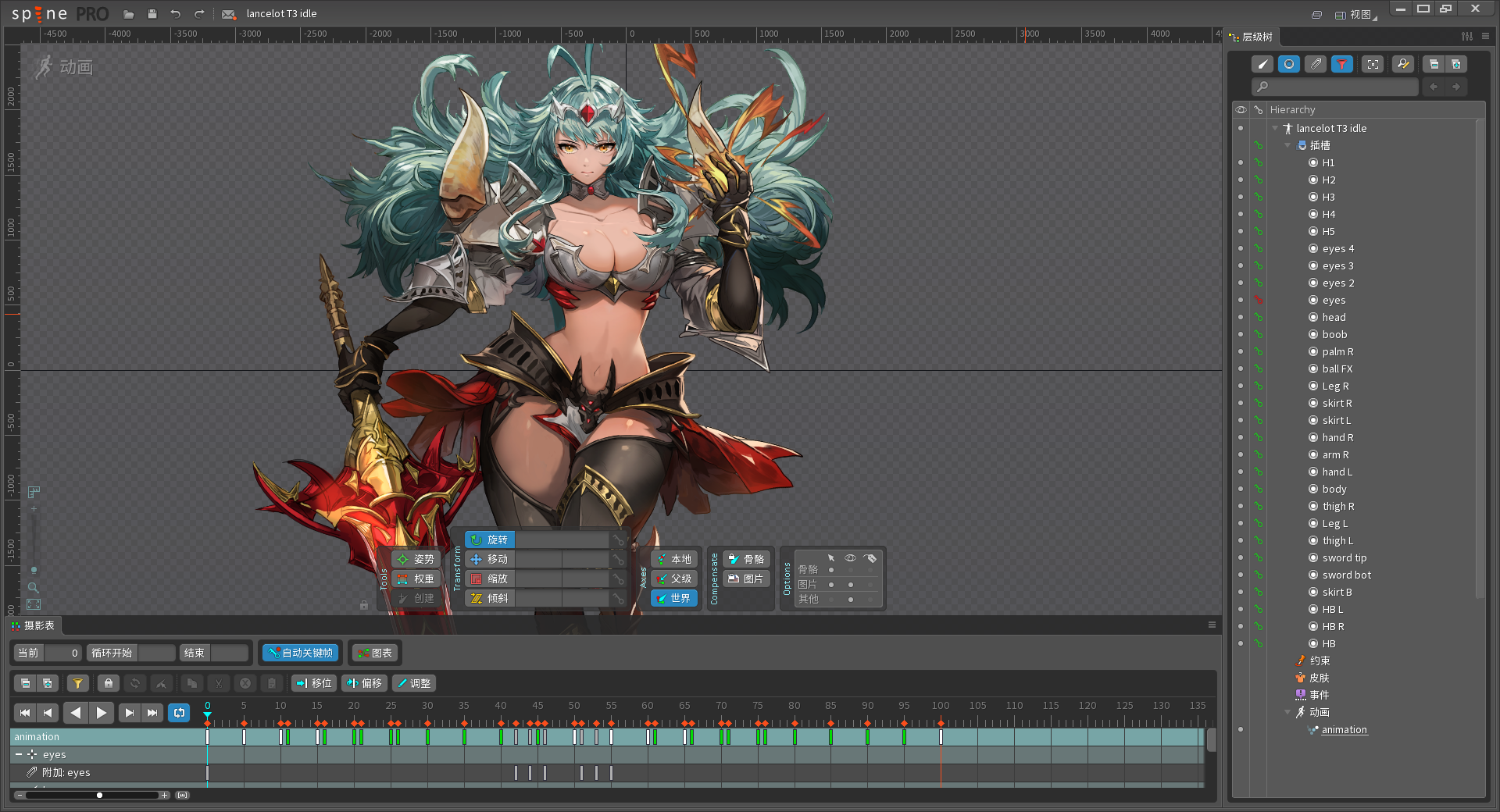Screen dimensions: 1500x812
Task: Step to previous keyframe
Action: click(x=48, y=712)
